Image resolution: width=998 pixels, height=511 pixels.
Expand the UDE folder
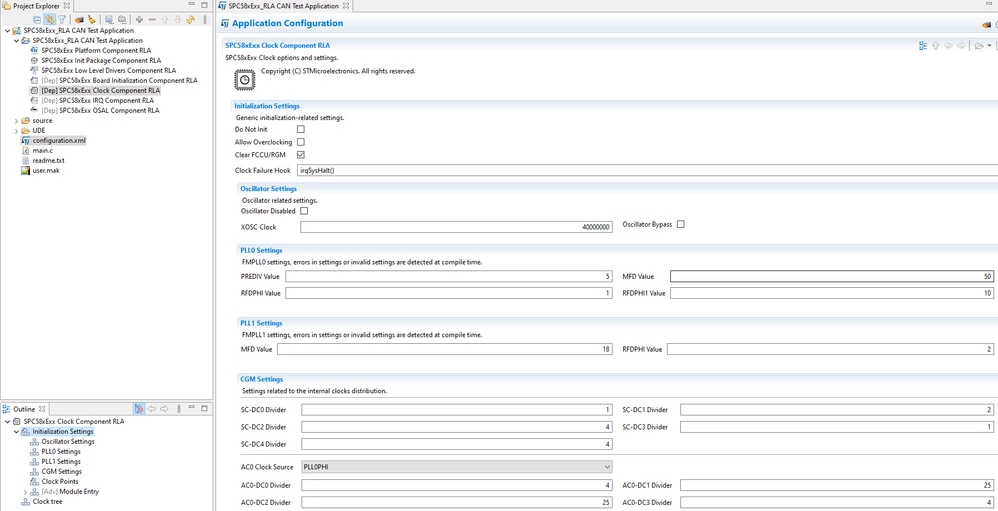[16, 130]
